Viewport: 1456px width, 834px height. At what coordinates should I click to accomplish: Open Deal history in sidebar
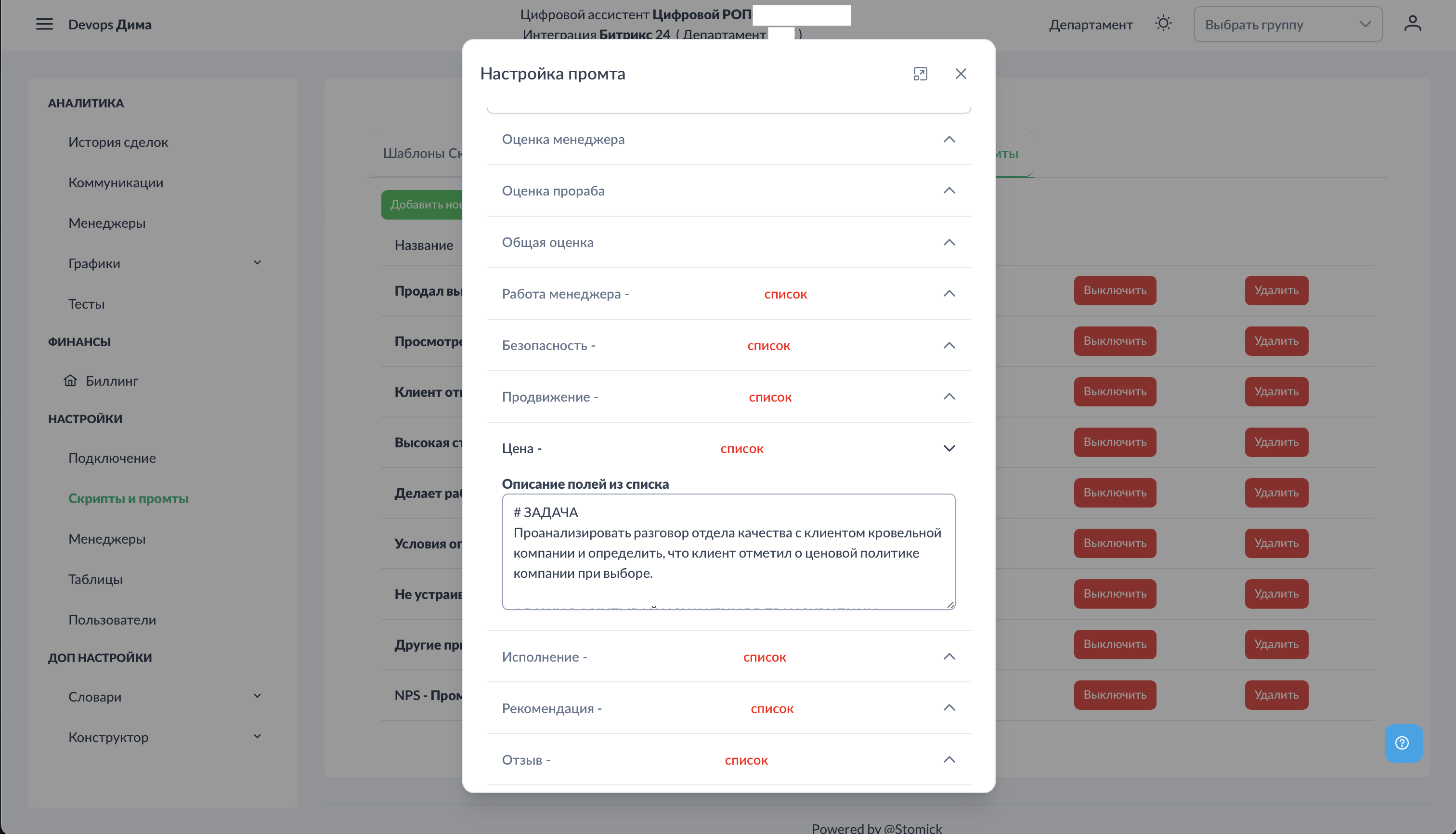point(118,142)
